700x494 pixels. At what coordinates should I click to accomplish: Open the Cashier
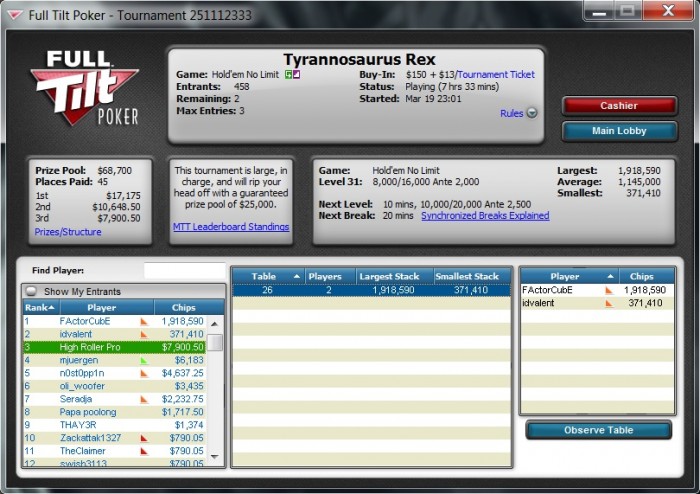pos(619,106)
